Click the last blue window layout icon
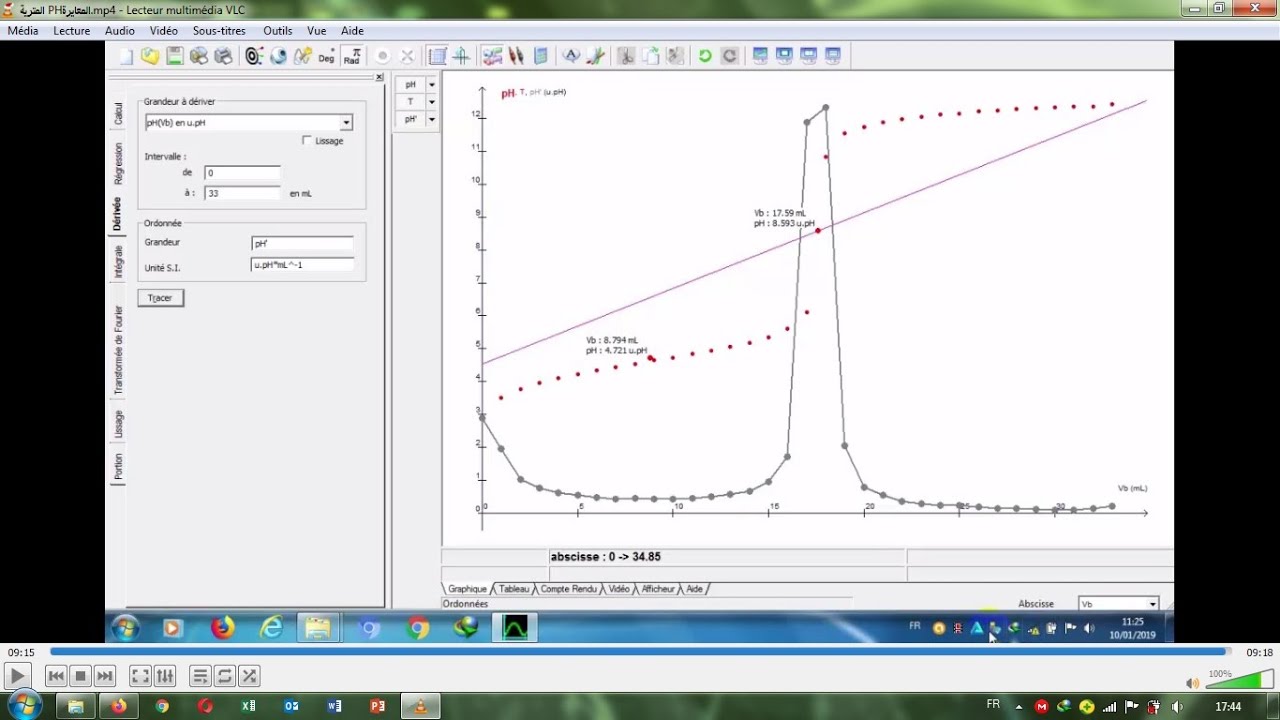 [833, 57]
